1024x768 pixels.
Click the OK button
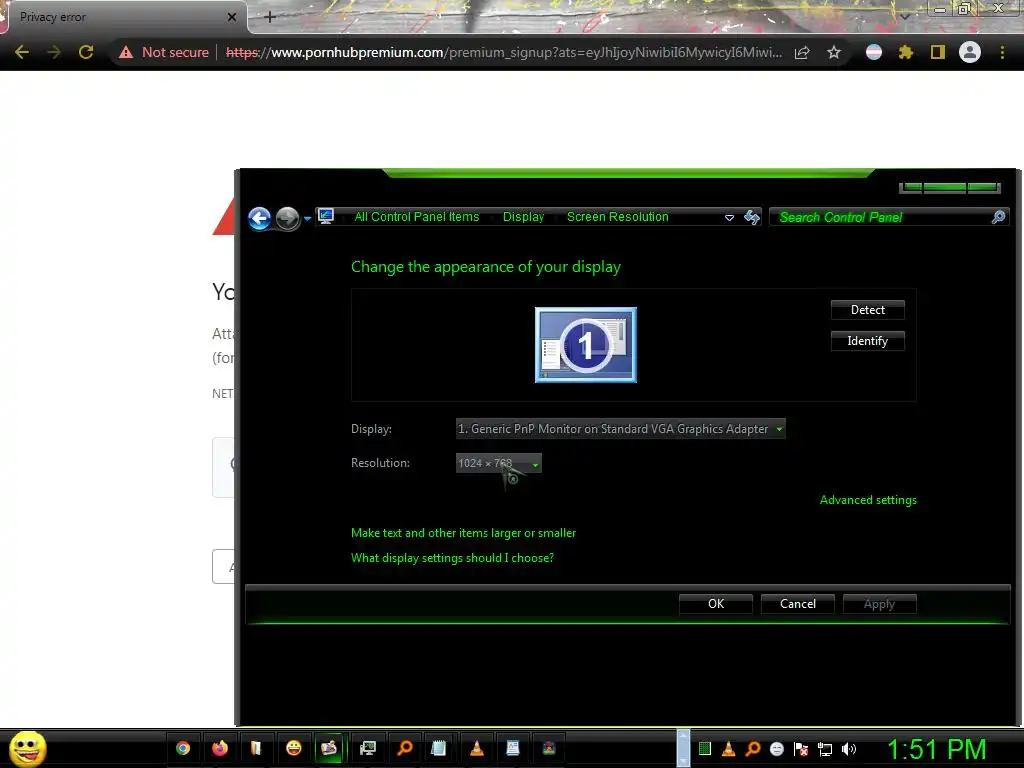click(x=716, y=604)
